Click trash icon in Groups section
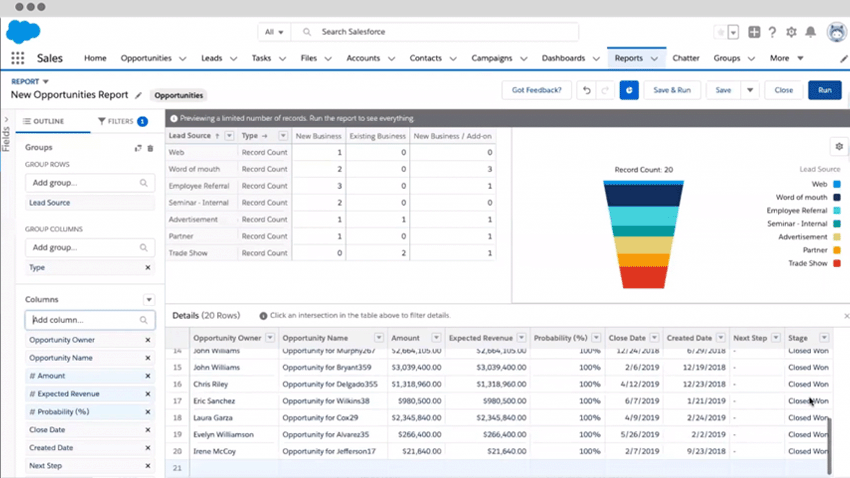The height and width of the screenshot is (478, 850). [x=151, y=148]
